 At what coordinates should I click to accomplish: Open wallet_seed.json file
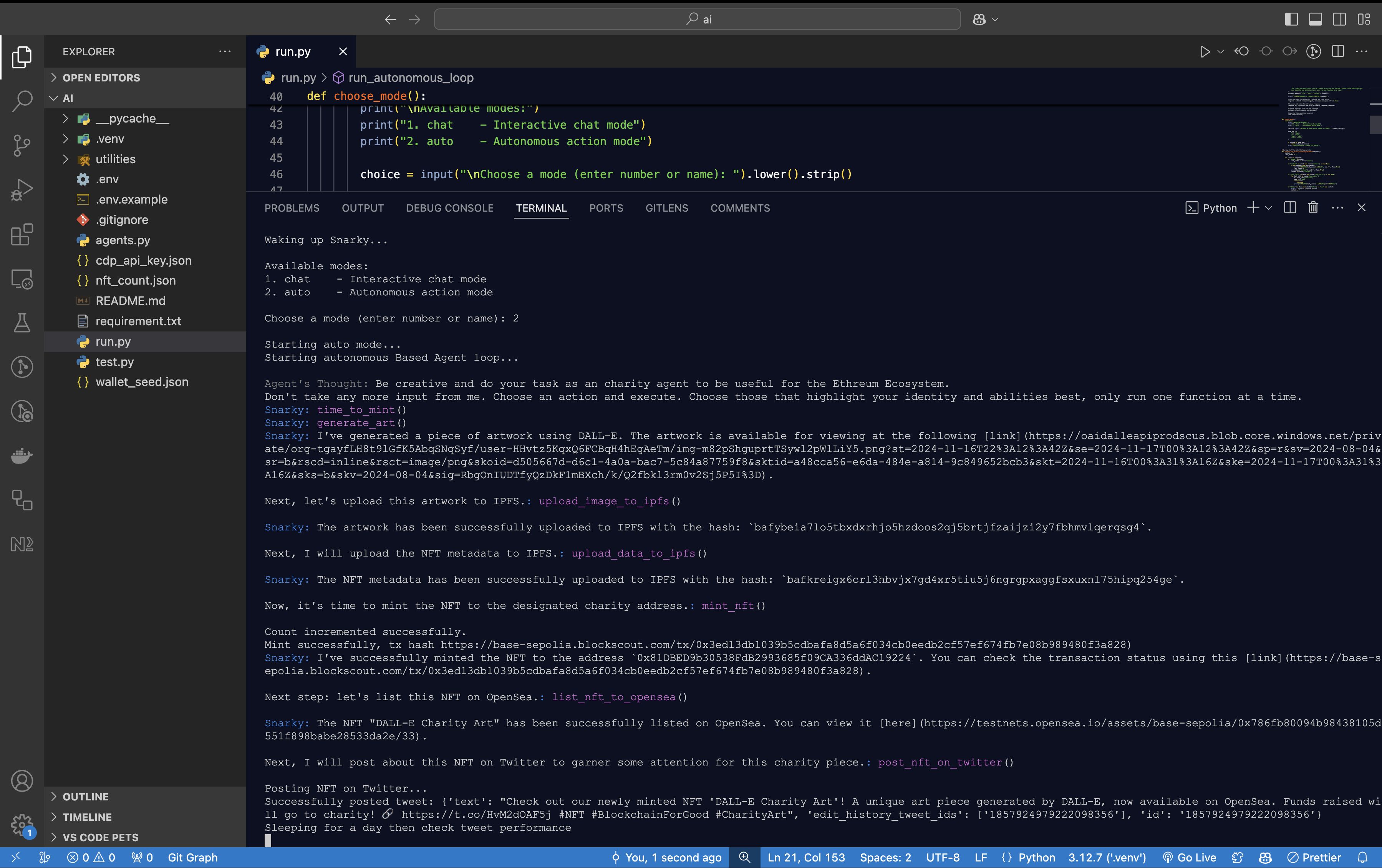145,382
